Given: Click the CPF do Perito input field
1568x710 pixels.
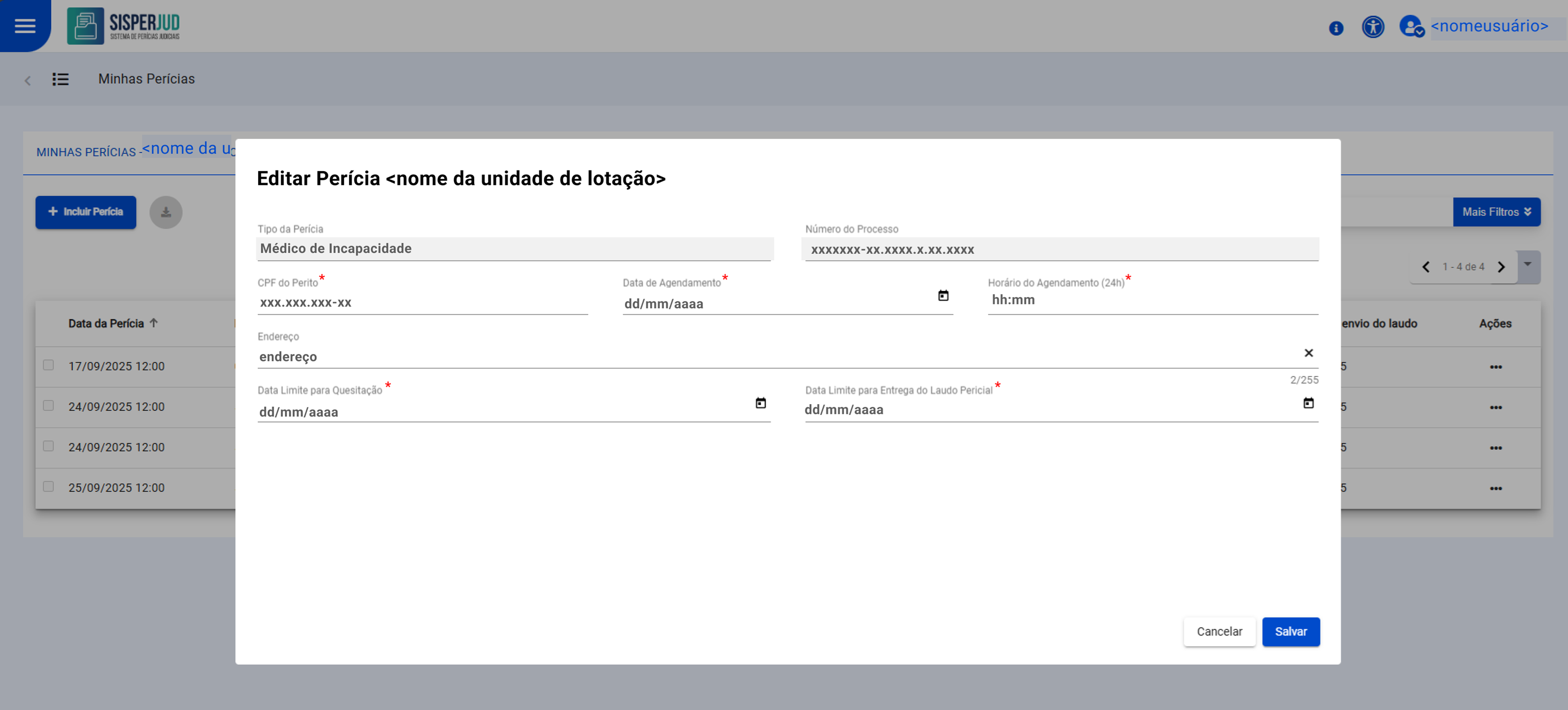Looking at the screenshot, I should coord(422,303).
